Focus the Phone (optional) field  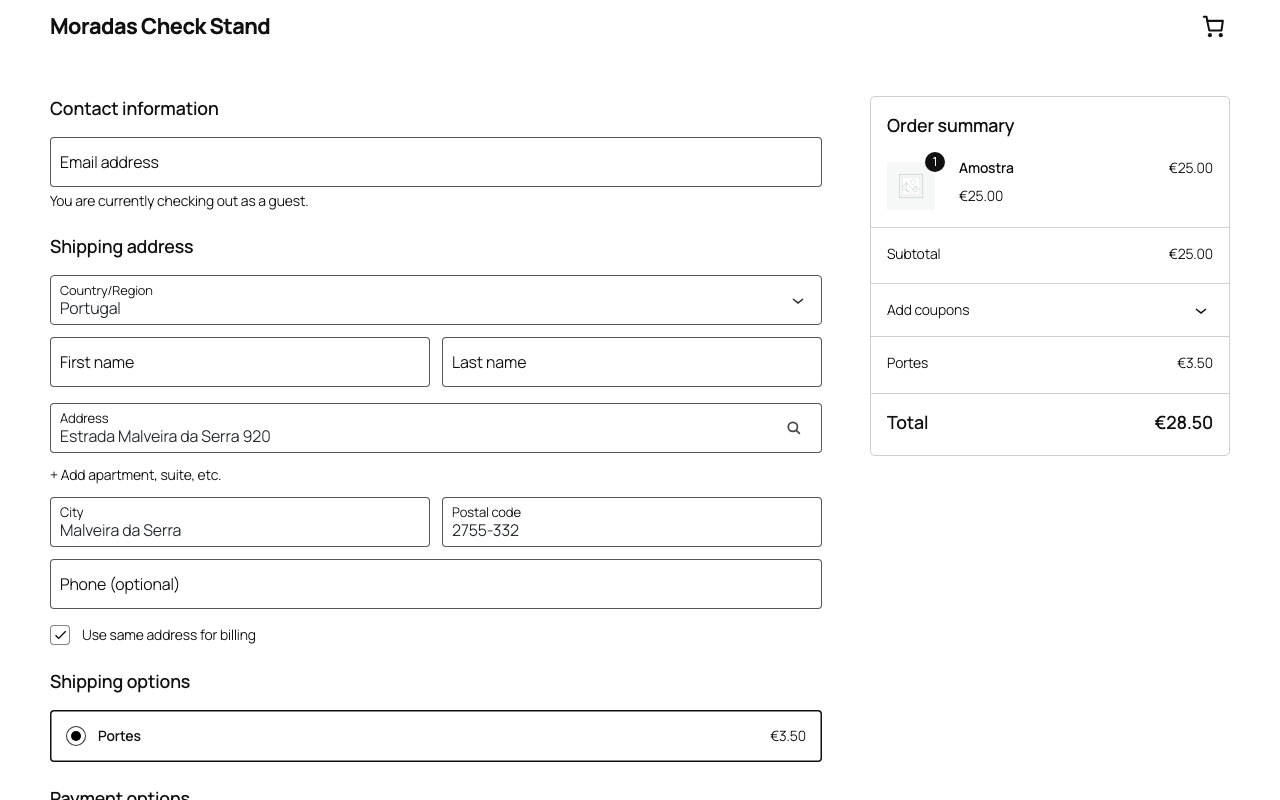click(436, 584)
